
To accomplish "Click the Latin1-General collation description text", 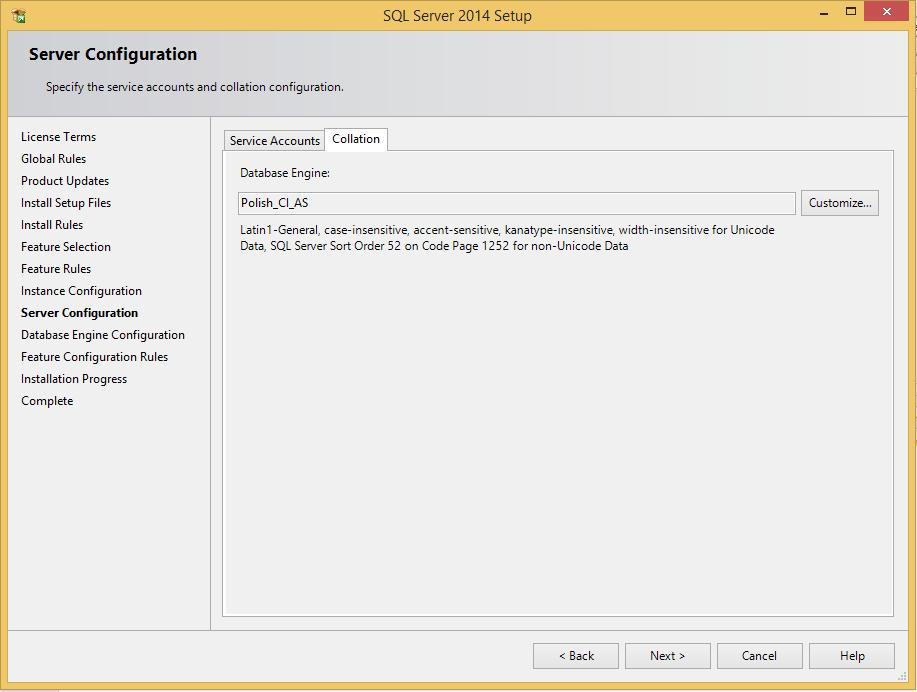I will 507,238.
